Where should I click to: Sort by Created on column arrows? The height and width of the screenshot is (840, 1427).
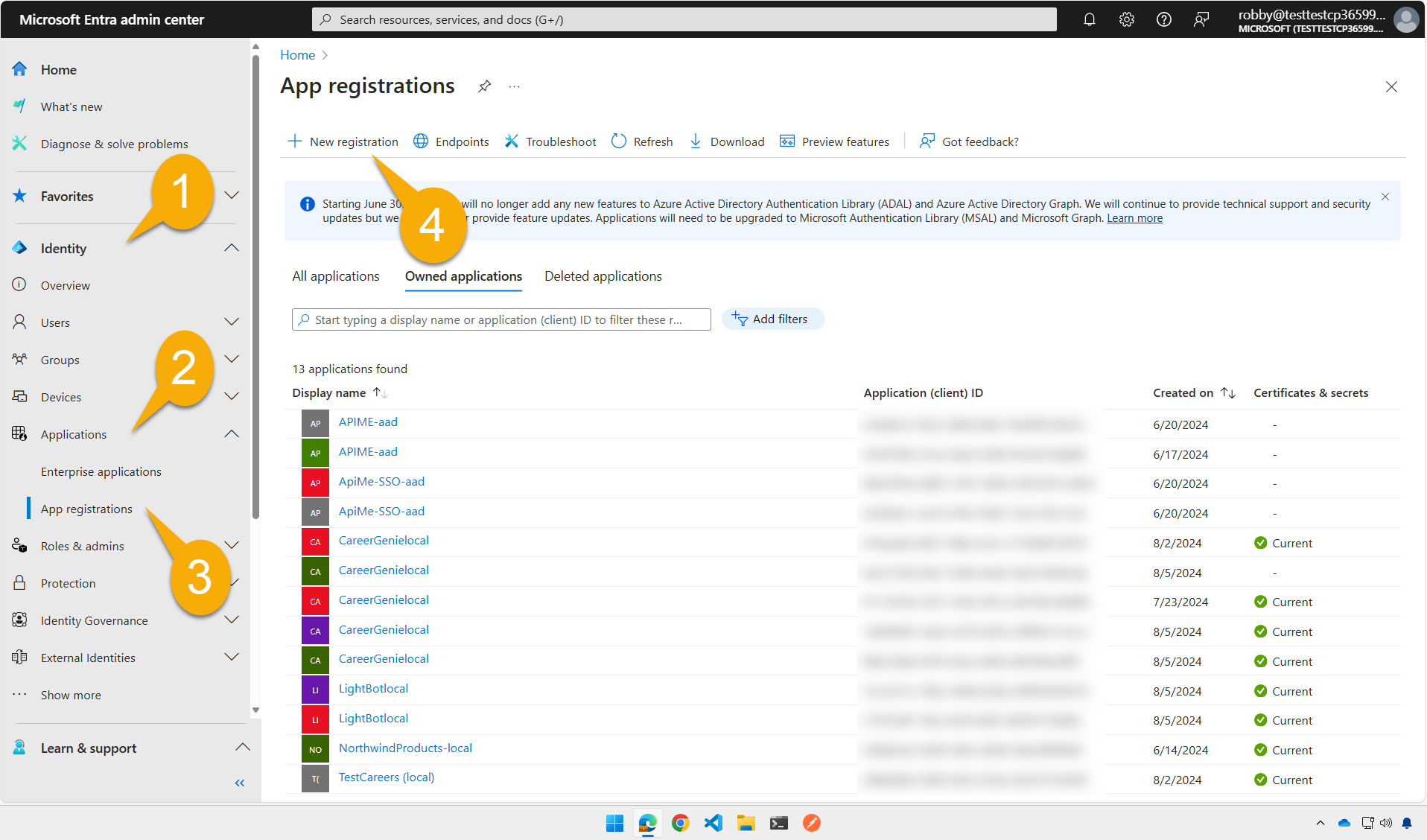tap(1228, 392)
